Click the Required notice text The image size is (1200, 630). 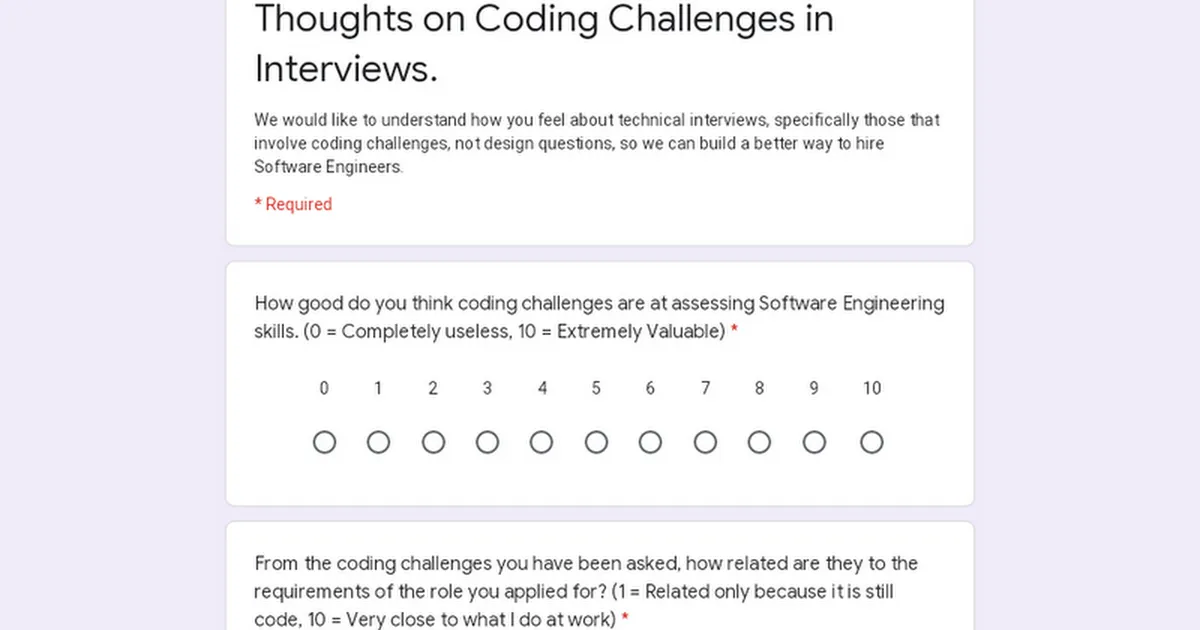coord(293,204)
